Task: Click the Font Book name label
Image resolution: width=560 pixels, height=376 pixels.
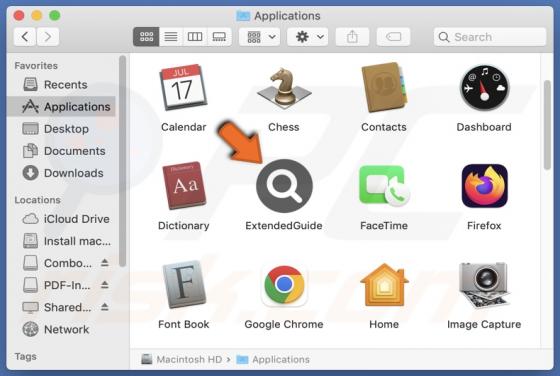Action: (184, 324)
